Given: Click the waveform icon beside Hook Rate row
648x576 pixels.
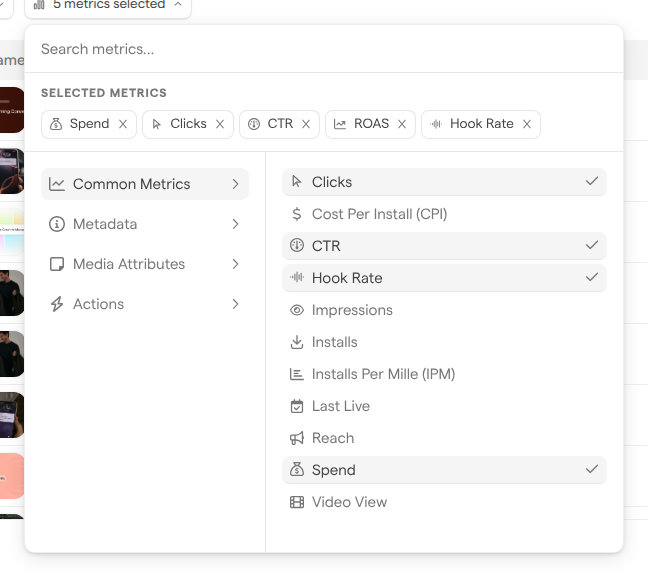Looking at the screenshot, I should [x=297, y=277].
